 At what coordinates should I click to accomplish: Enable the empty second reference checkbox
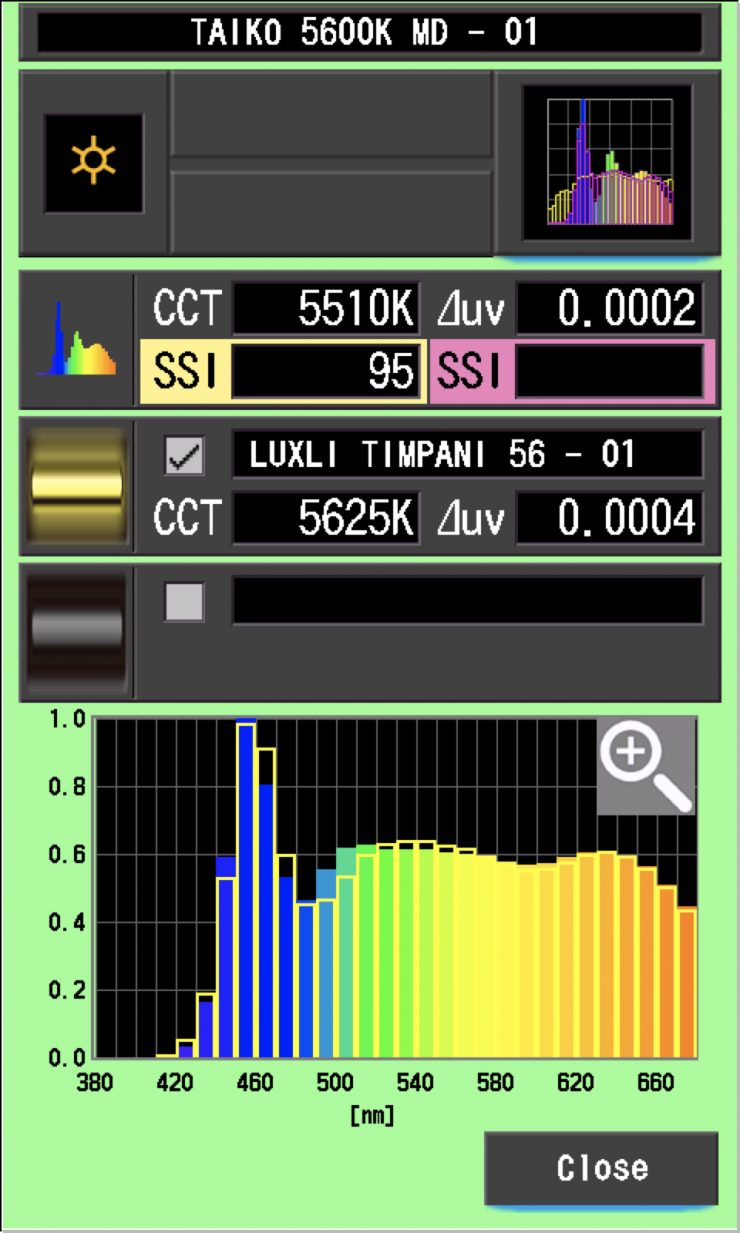(184, 601)
